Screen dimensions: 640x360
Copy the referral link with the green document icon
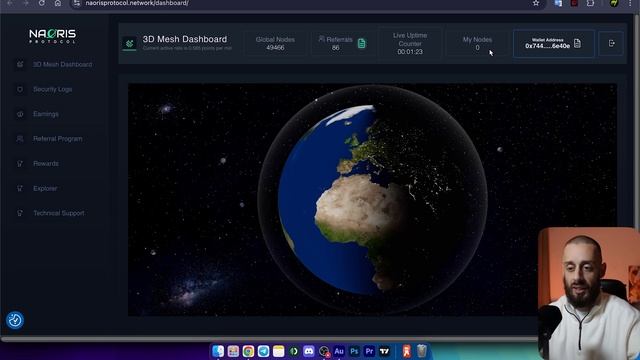(x=362, y=43)
